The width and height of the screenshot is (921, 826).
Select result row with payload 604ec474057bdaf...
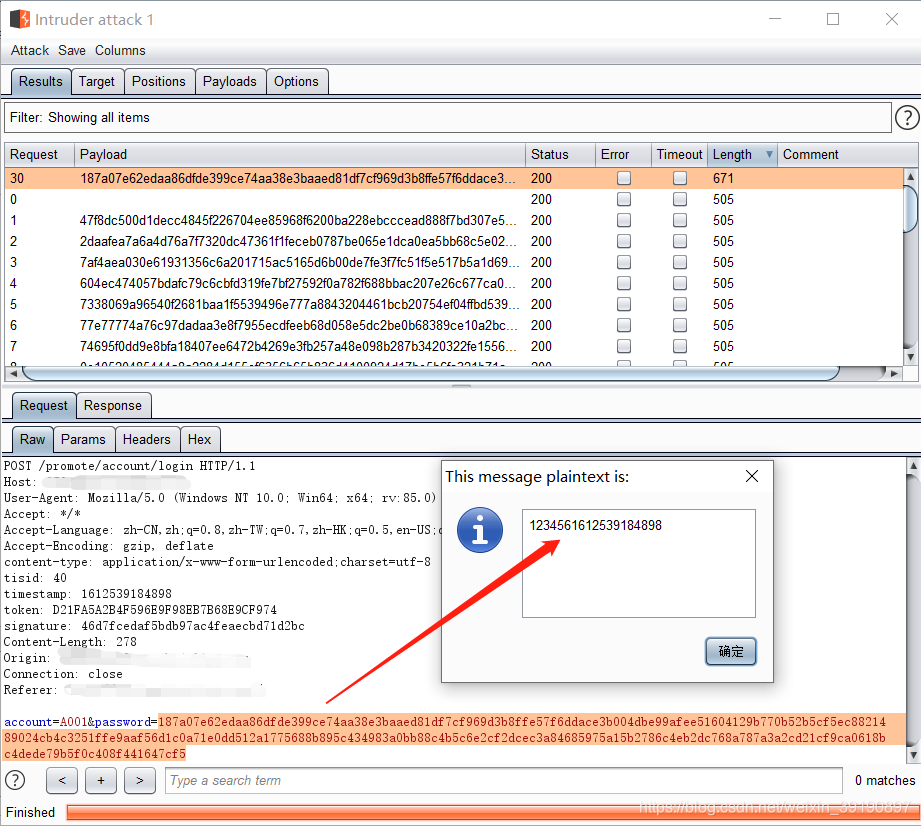pos(453,283)
